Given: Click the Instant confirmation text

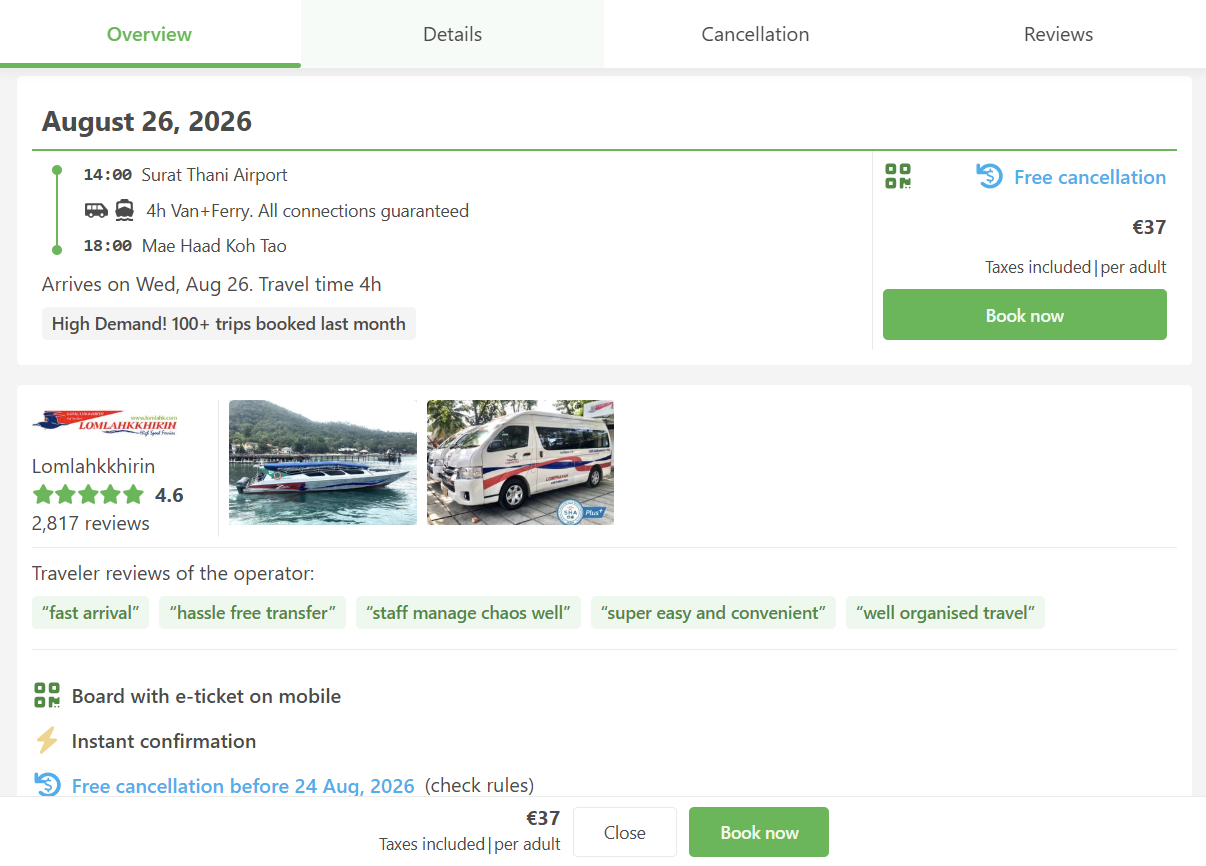Looking at the screenshot, I should pos(164,741).
